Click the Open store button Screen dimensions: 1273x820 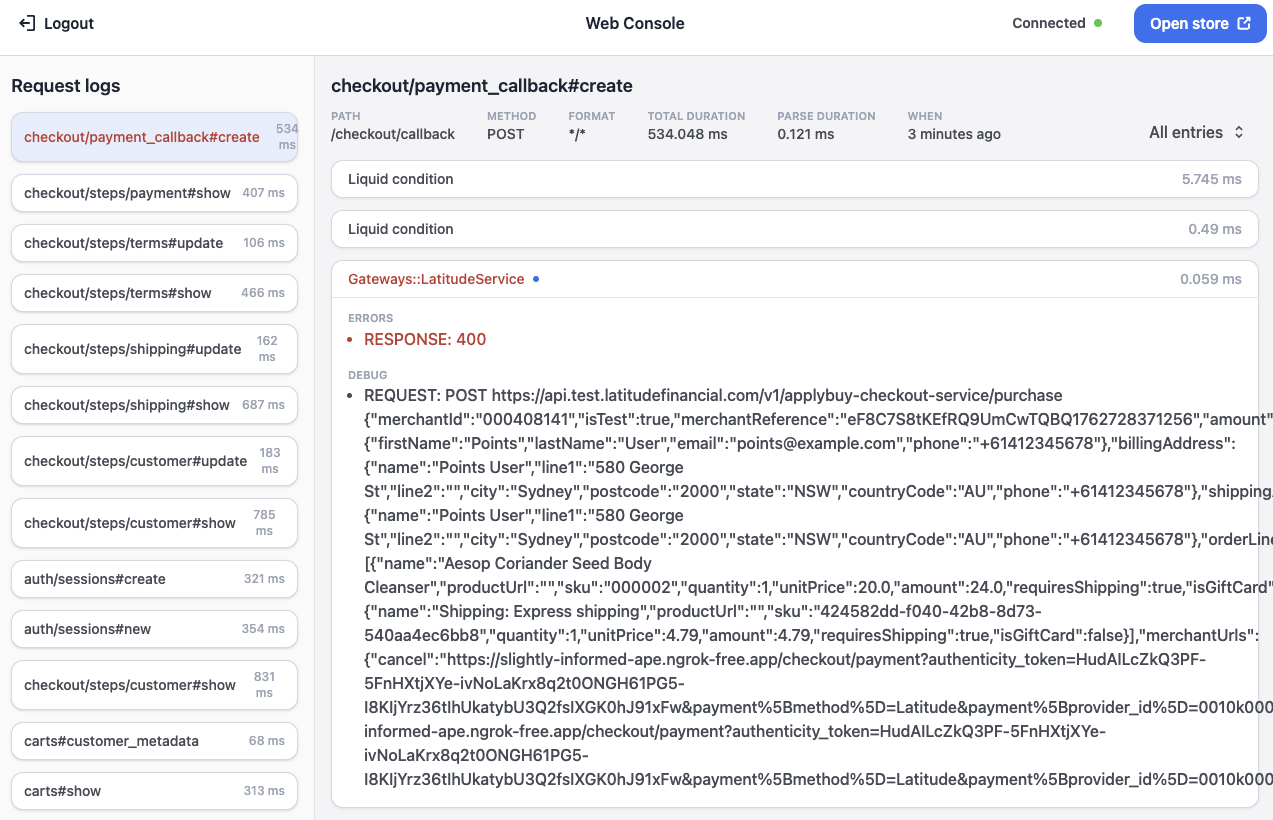[x=1200, y=23]
